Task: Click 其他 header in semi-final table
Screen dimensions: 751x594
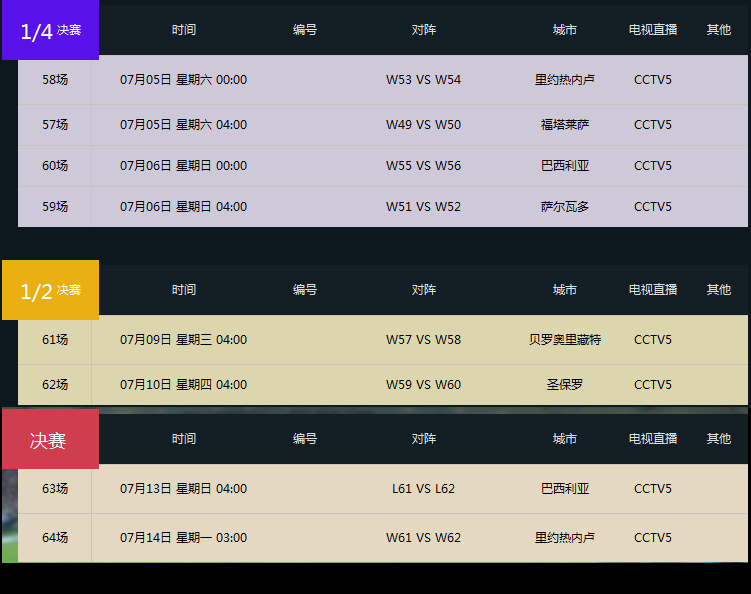Action: coord(719,290)
